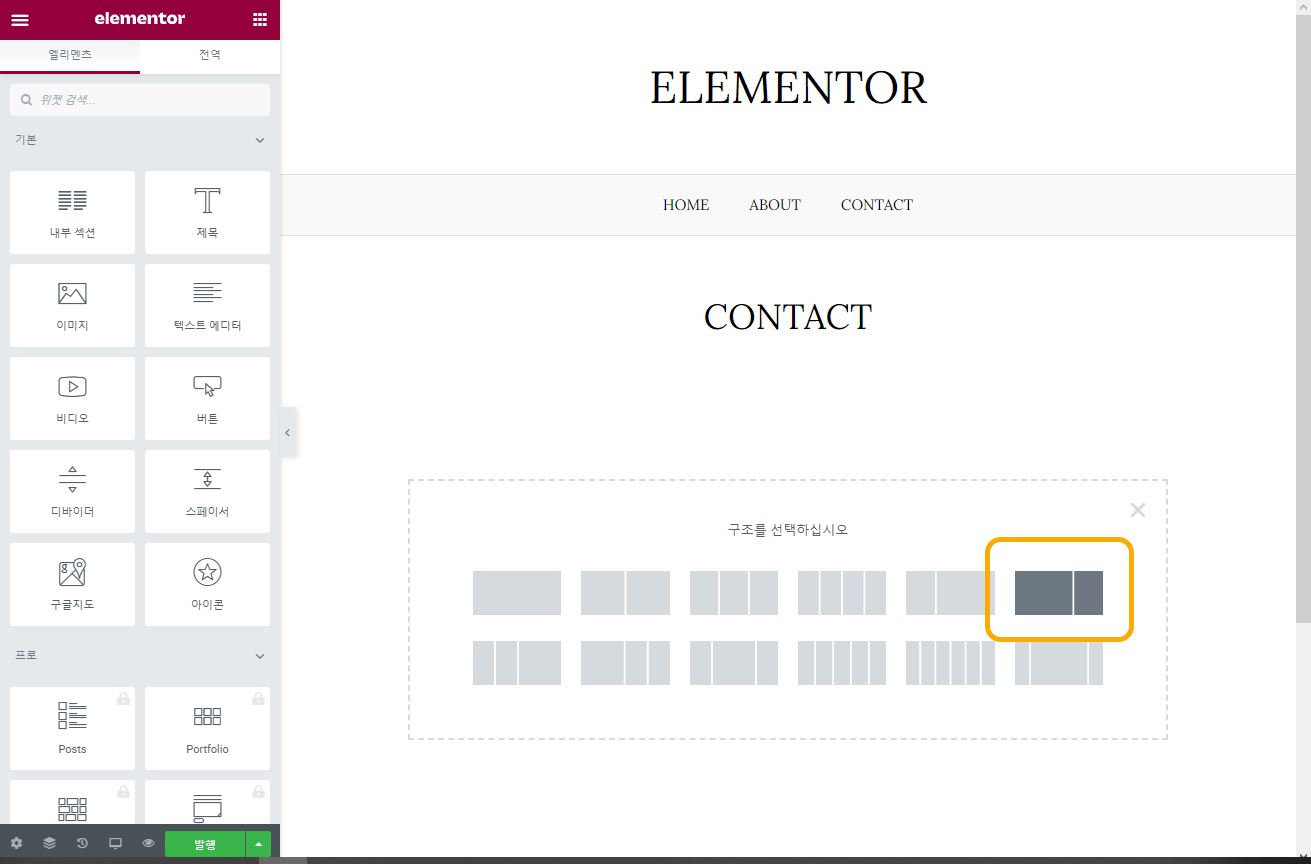This screenshot has width=1311, height=864.
Task: Select the 제목 heading widget
Action: [207, 212]
